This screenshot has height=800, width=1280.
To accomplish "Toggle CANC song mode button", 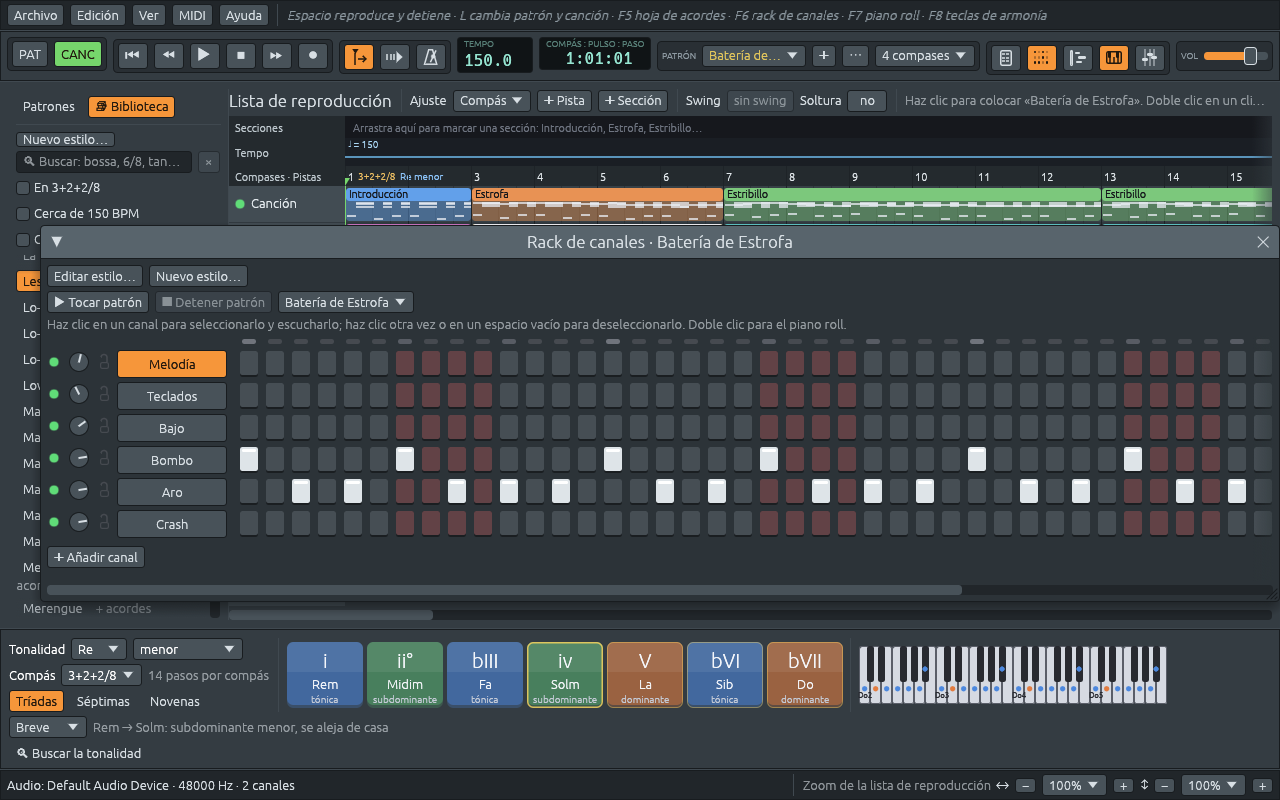I will [78, 55].
